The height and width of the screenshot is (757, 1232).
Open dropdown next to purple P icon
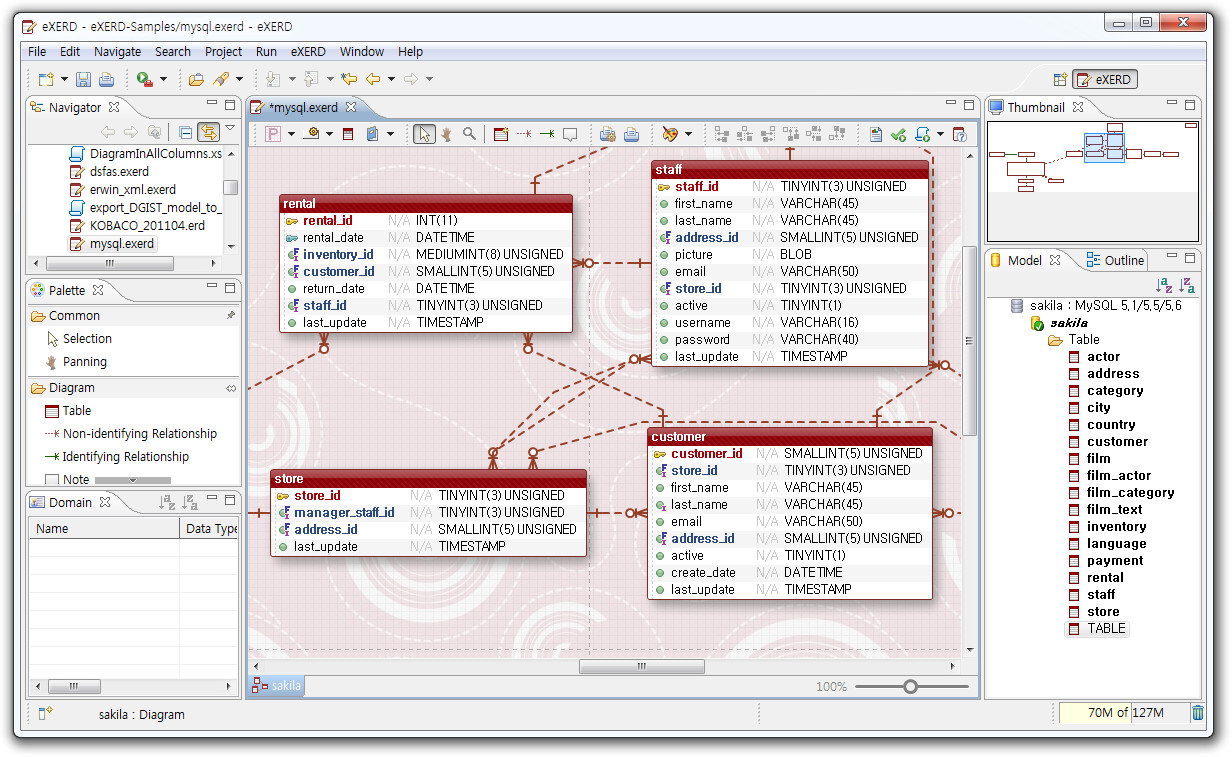(x=291, y=134)
